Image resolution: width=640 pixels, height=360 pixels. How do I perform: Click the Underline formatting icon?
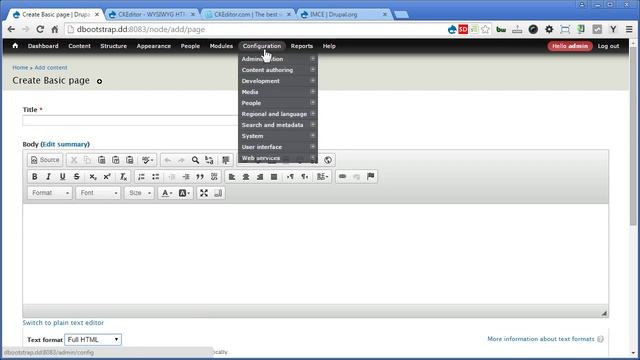(62, 177)
